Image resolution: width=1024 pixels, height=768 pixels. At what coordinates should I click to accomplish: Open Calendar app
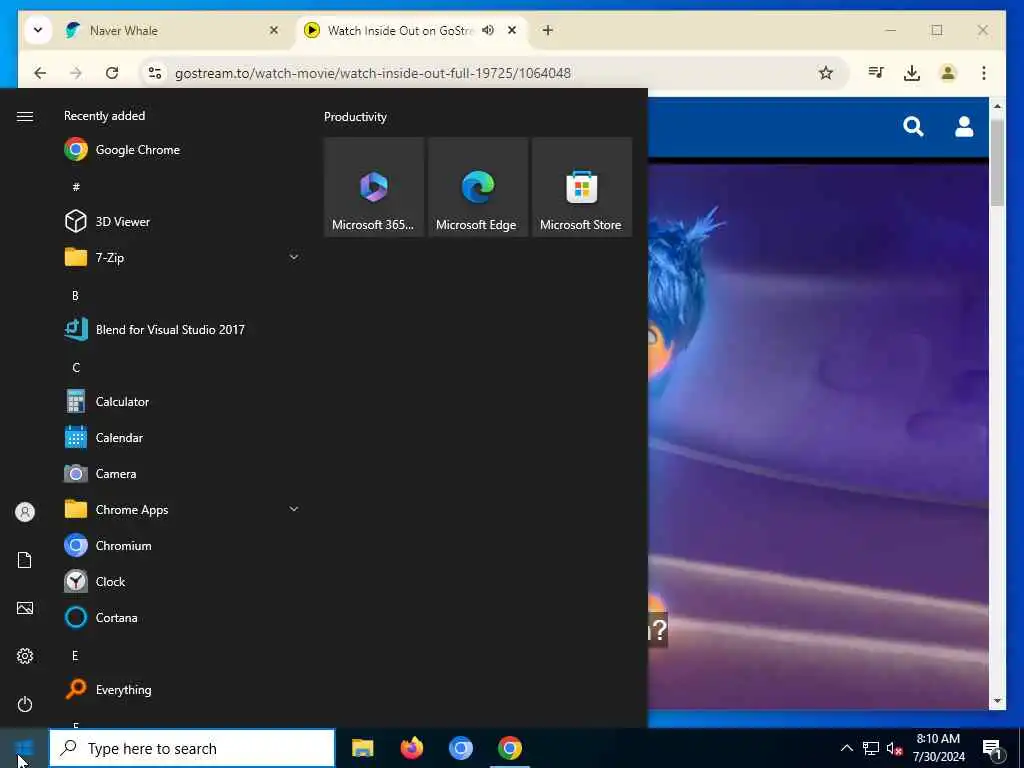(x=182, y=438)
